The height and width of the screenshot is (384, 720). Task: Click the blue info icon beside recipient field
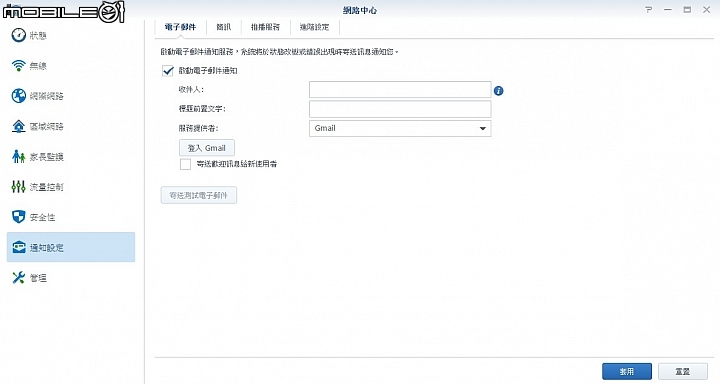(499, 91)
